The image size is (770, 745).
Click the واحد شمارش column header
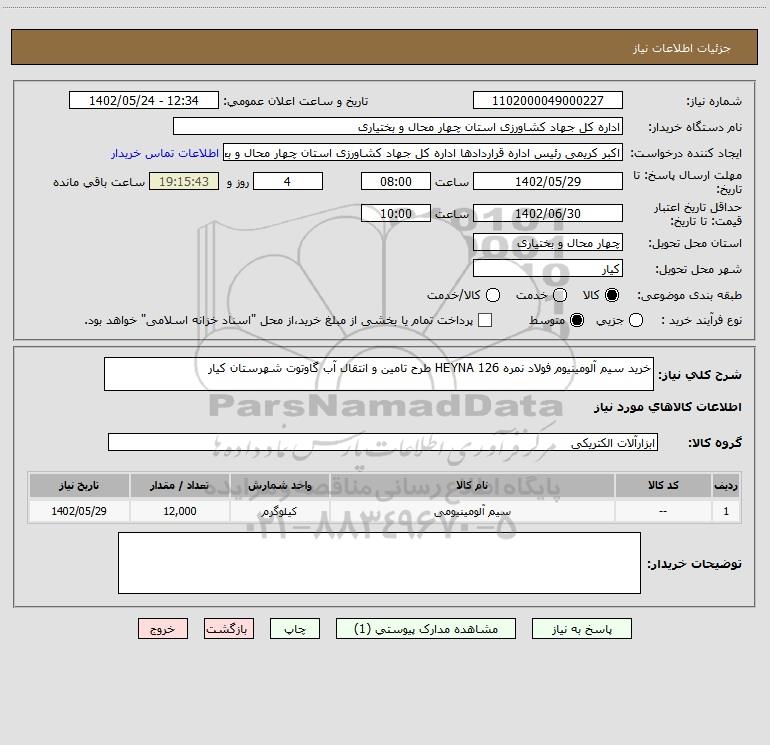(279, 485)
